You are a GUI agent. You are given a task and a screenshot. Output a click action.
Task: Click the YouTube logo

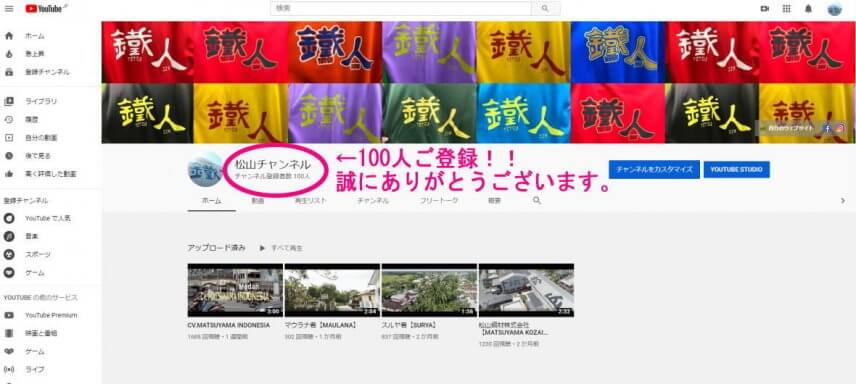tap(45, 9)
